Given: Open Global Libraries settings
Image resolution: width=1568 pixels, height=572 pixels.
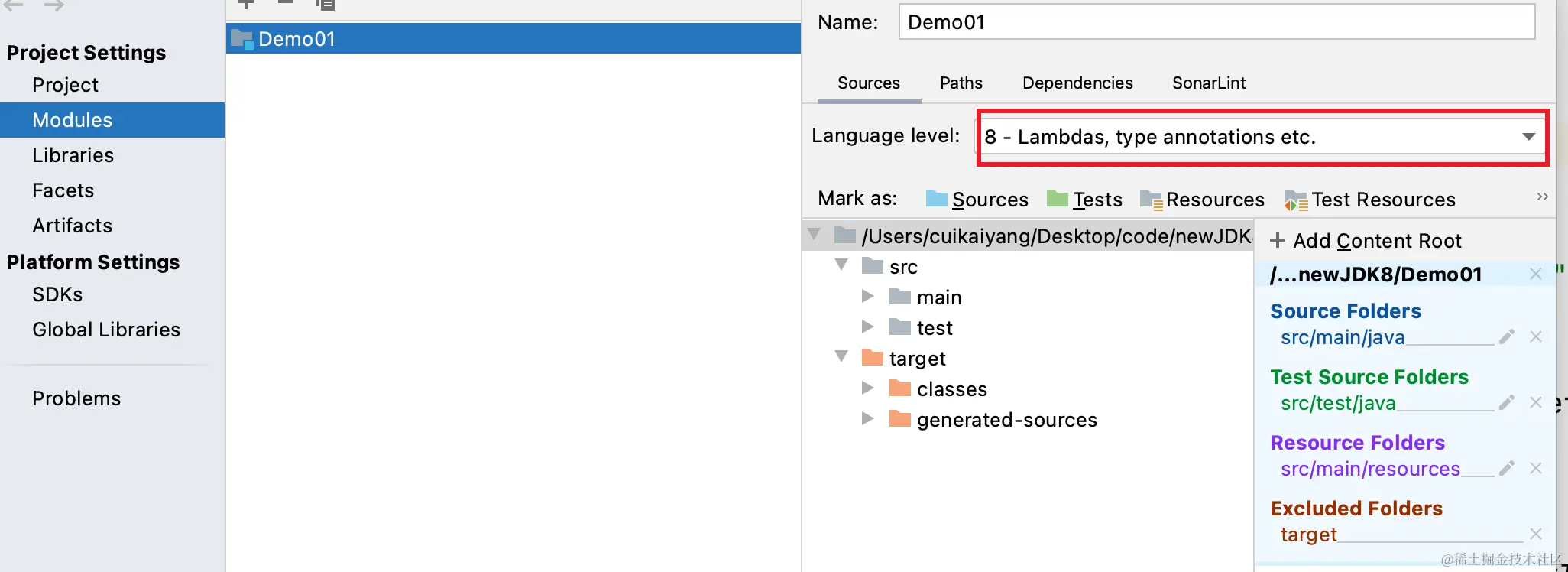Looking at the screenshot, I should point(106,330).
